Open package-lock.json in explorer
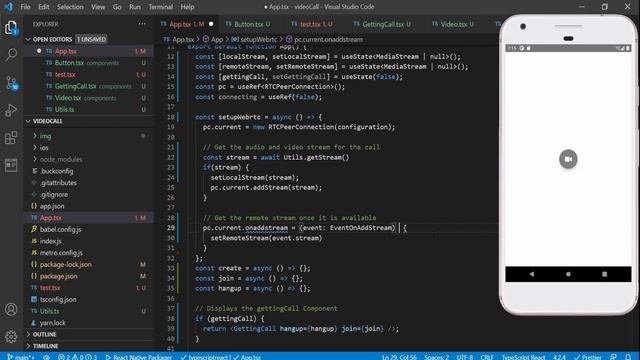This screenshot has width=640, height=360. [65, 264]
